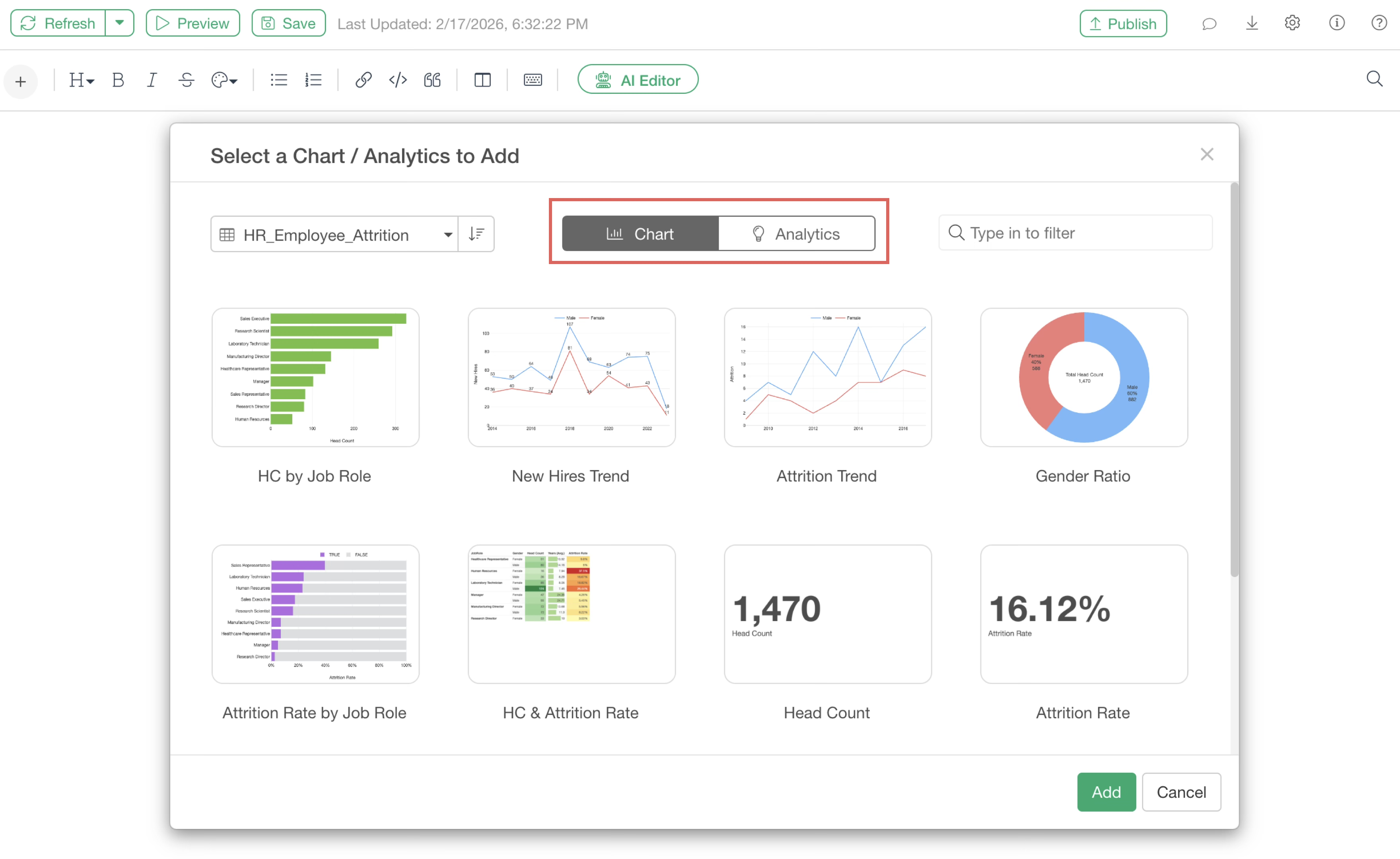1400x859 pixels.
Task: Insert a block quote
Action: click(432, 80)
